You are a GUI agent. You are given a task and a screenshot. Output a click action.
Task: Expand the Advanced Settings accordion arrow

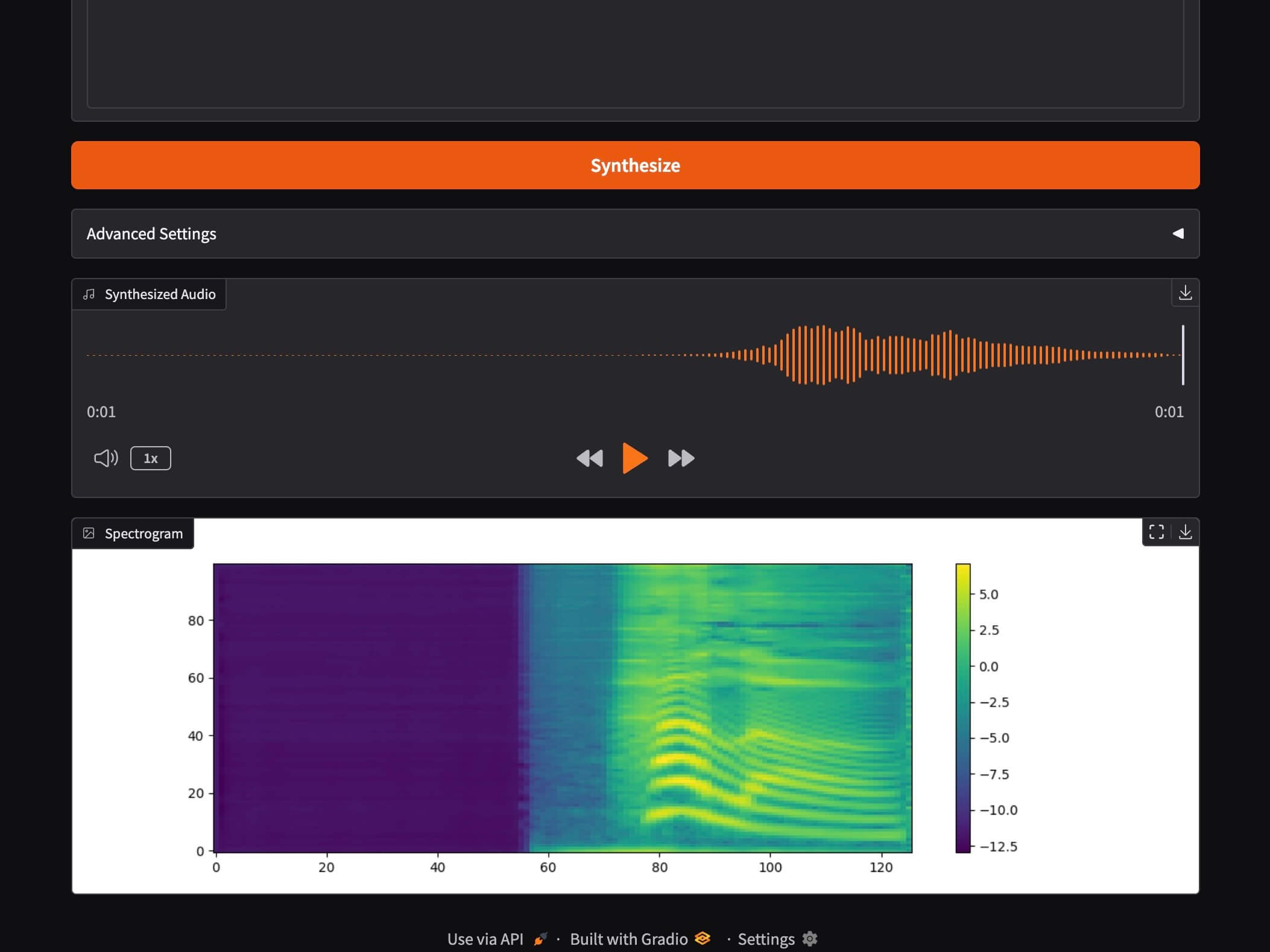pyautogui.click(x=1178, y=233)
